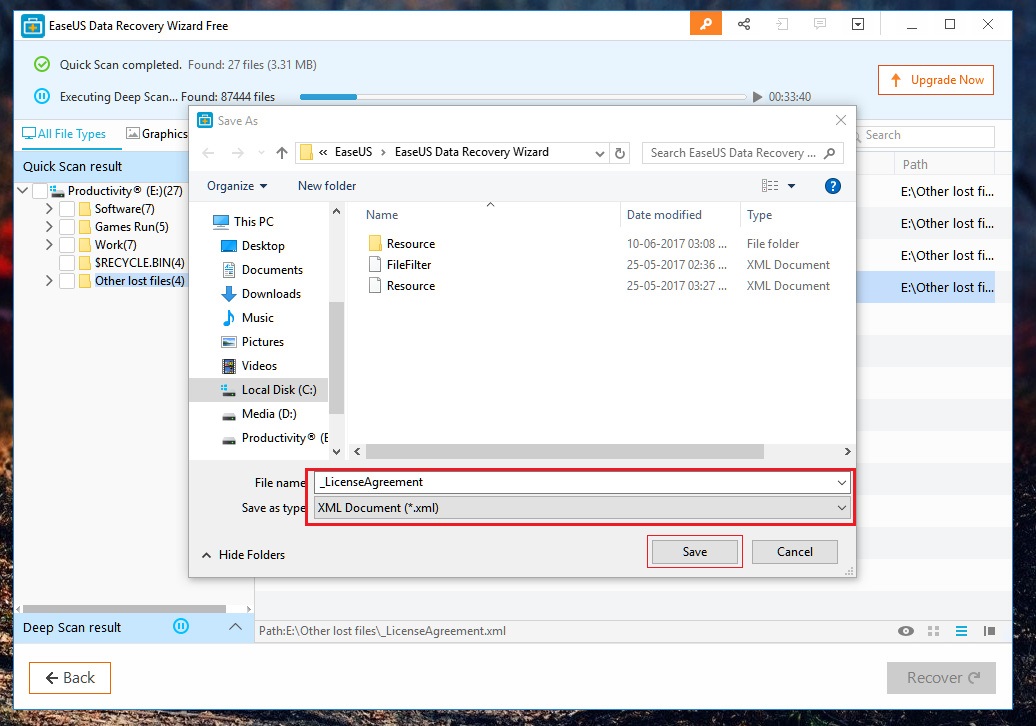Go up one folder level arrow
The image size is (1036, 726).
282,153
